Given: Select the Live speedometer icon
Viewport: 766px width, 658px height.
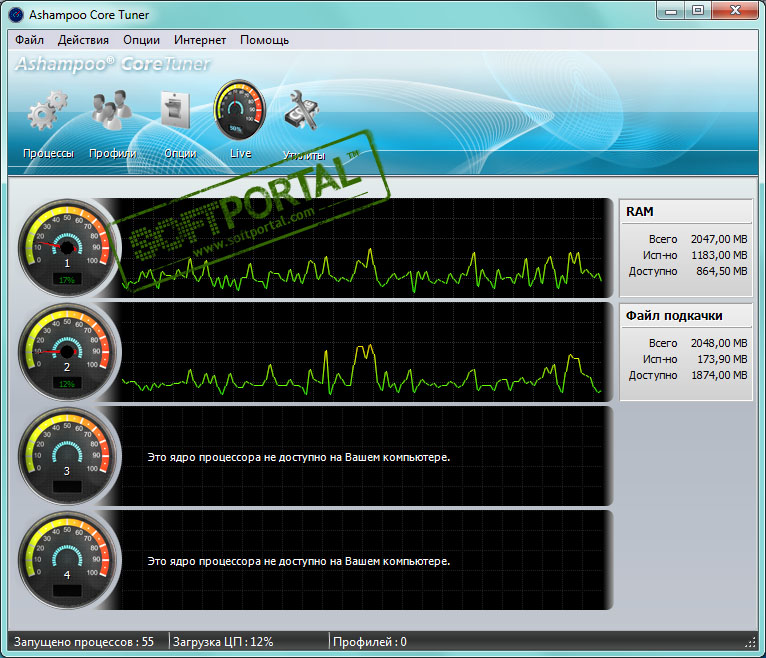Looking at the screenshot, I should click(240, 110).
